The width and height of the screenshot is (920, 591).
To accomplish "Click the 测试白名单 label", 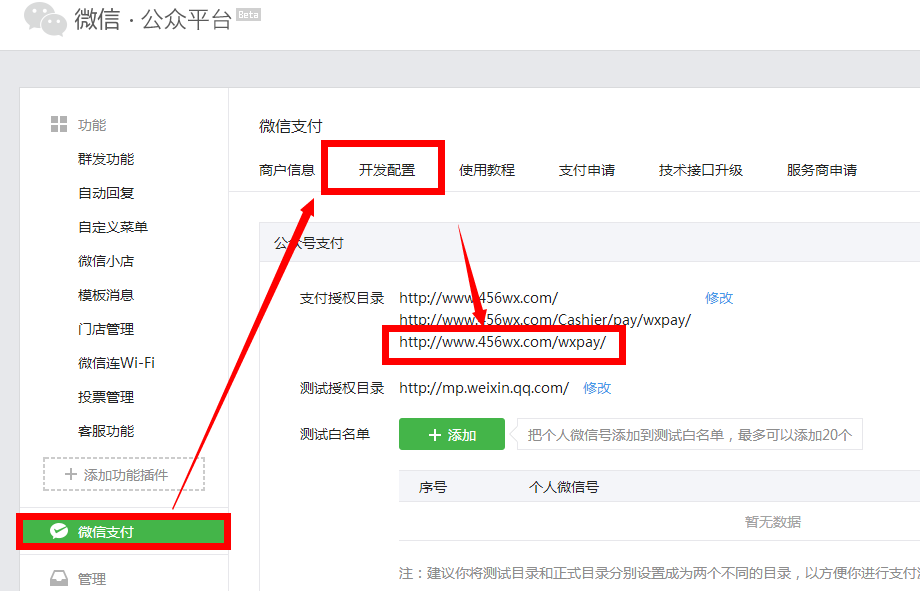I will pyautogui.click(x=335, y=434).
